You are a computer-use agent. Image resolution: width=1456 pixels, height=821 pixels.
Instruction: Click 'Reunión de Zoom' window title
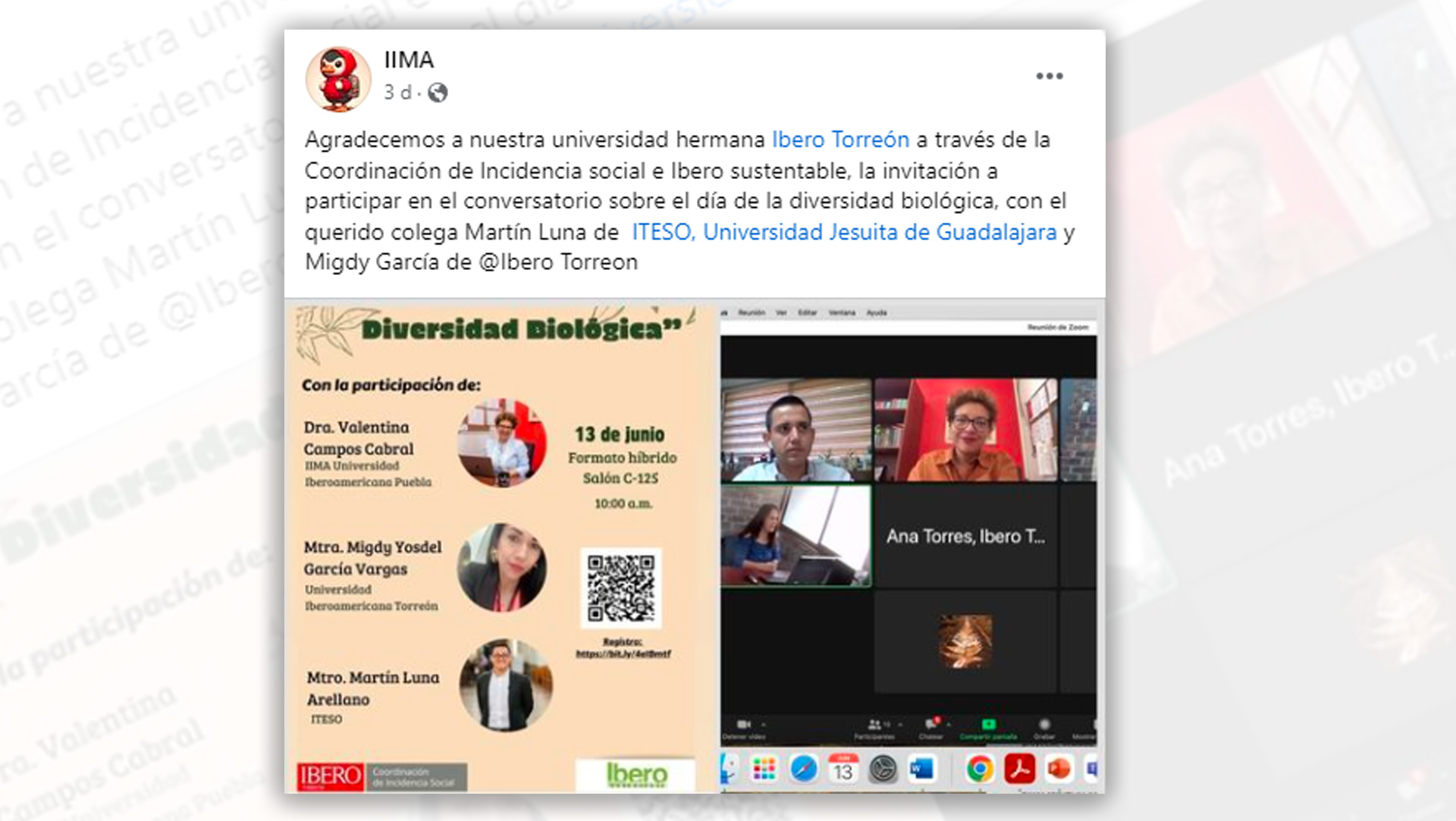pos(1058,327)
